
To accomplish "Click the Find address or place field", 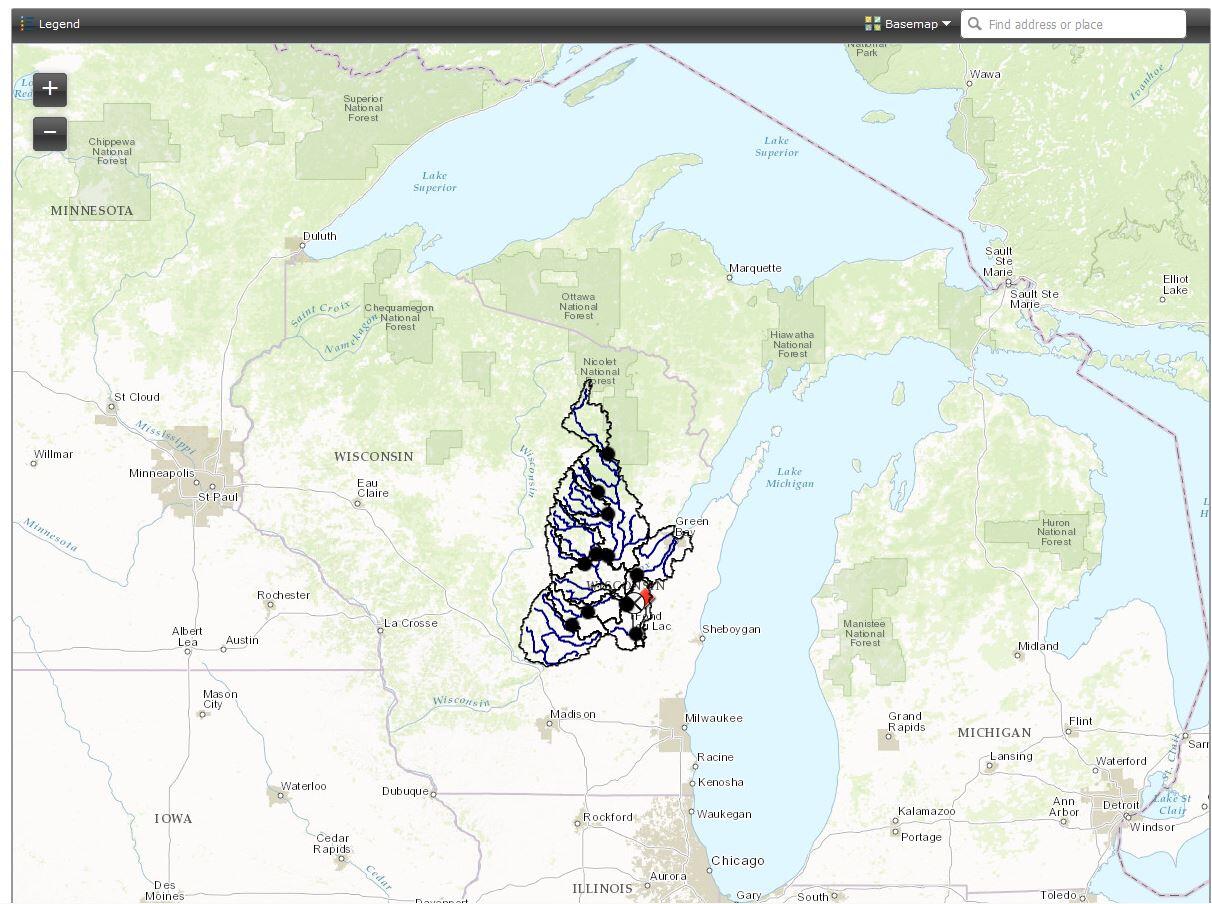I will click(1073, 24).
